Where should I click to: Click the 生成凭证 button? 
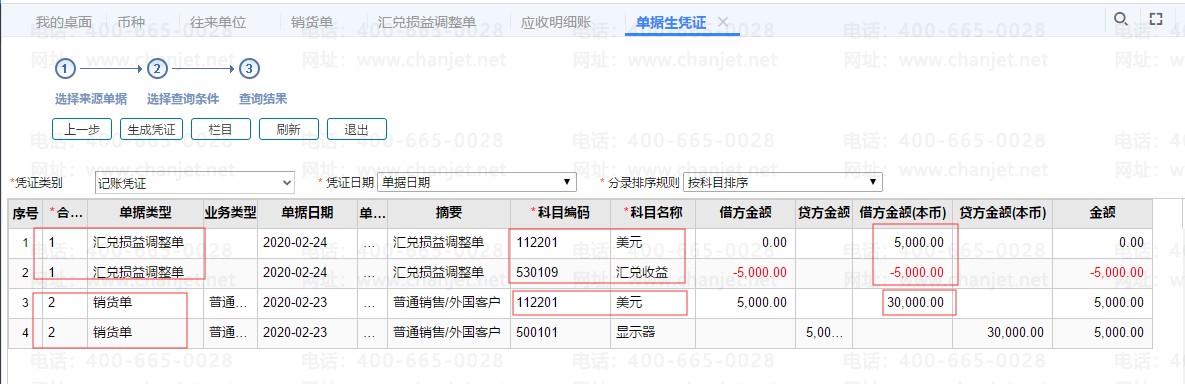pos(151,129)
